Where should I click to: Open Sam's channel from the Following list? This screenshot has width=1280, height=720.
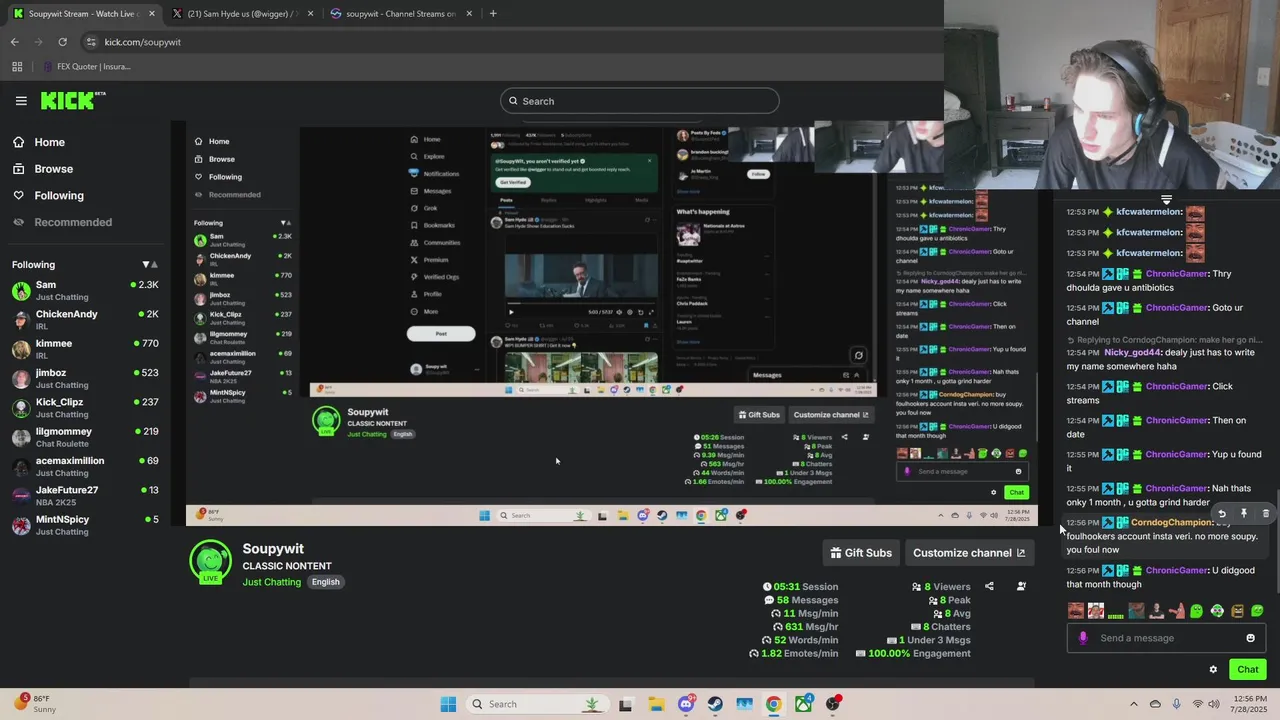tap(85, 291)
